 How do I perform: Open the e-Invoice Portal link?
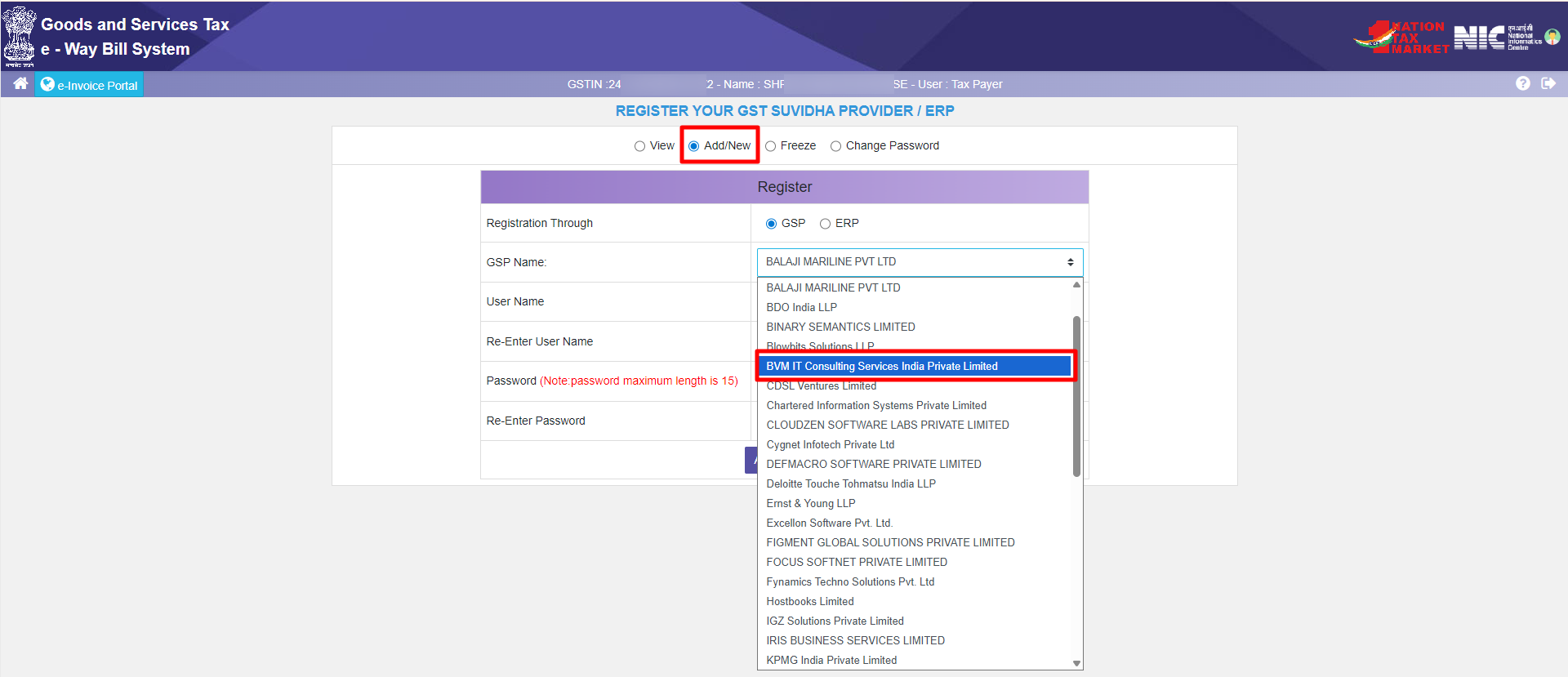[89, 85]
